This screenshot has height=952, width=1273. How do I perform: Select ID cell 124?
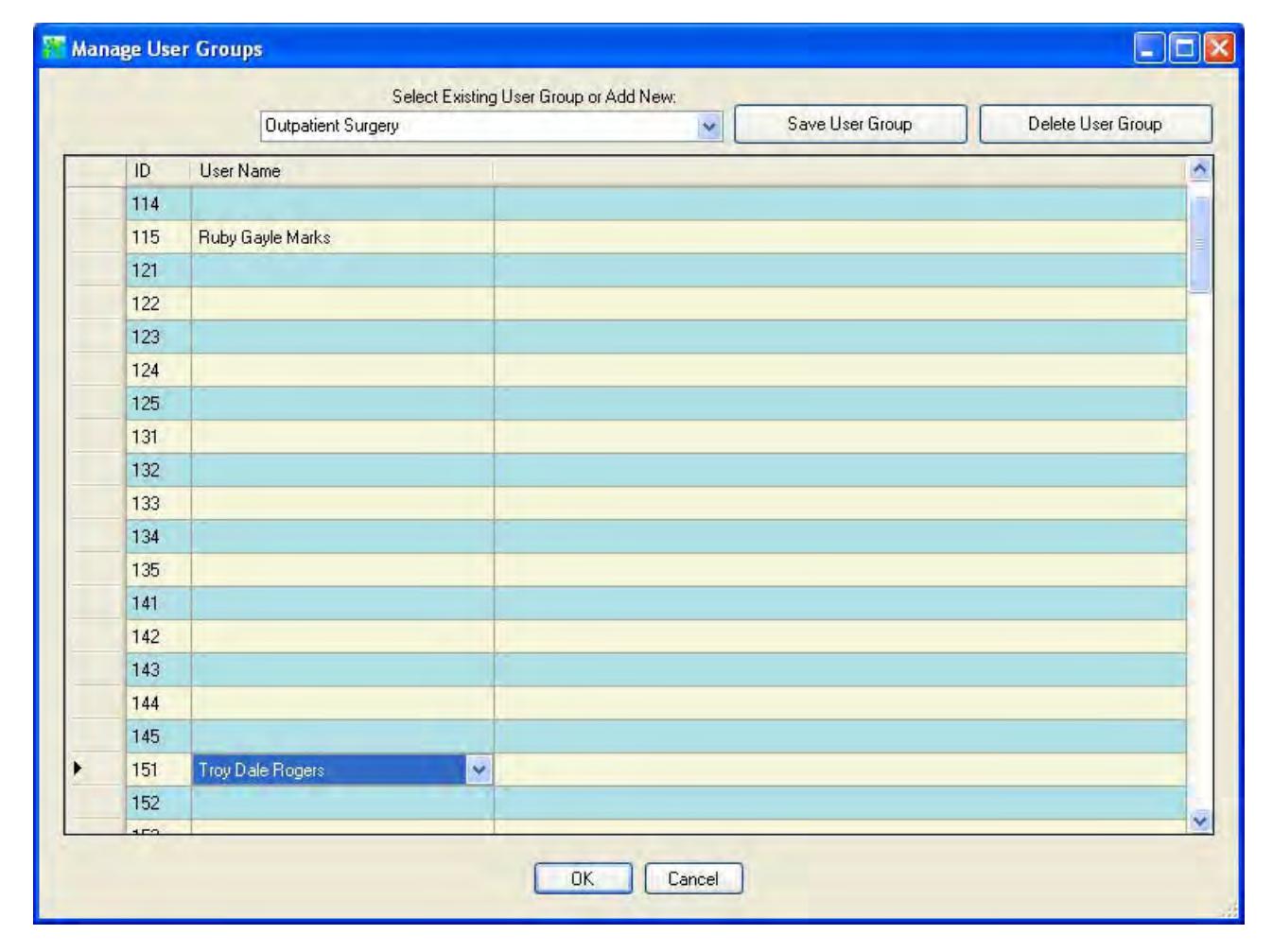[x=159, y=371]
